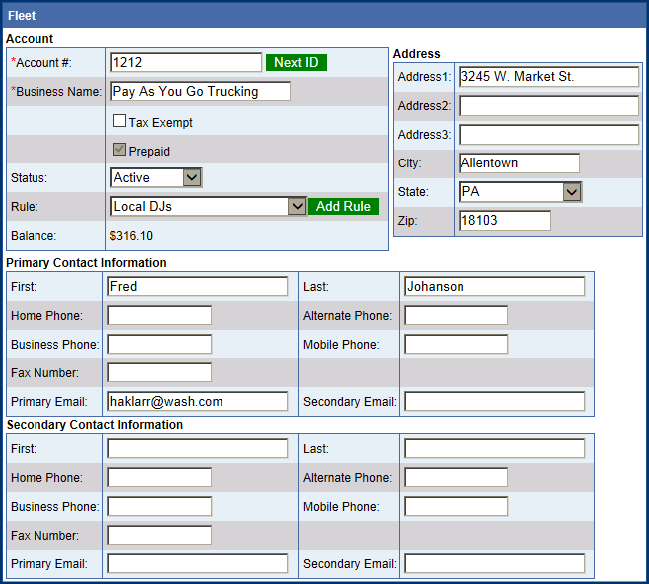
Task: Click the green Add Rule button
Action: 343,206
